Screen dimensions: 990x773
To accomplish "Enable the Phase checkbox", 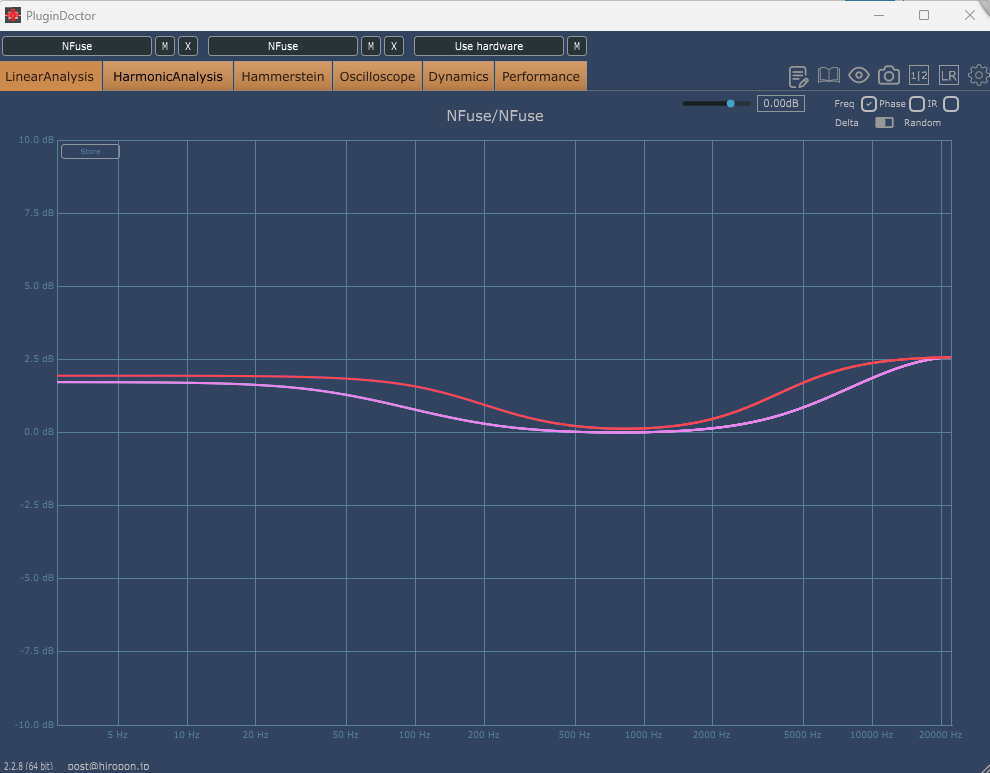I will [917, 104].
